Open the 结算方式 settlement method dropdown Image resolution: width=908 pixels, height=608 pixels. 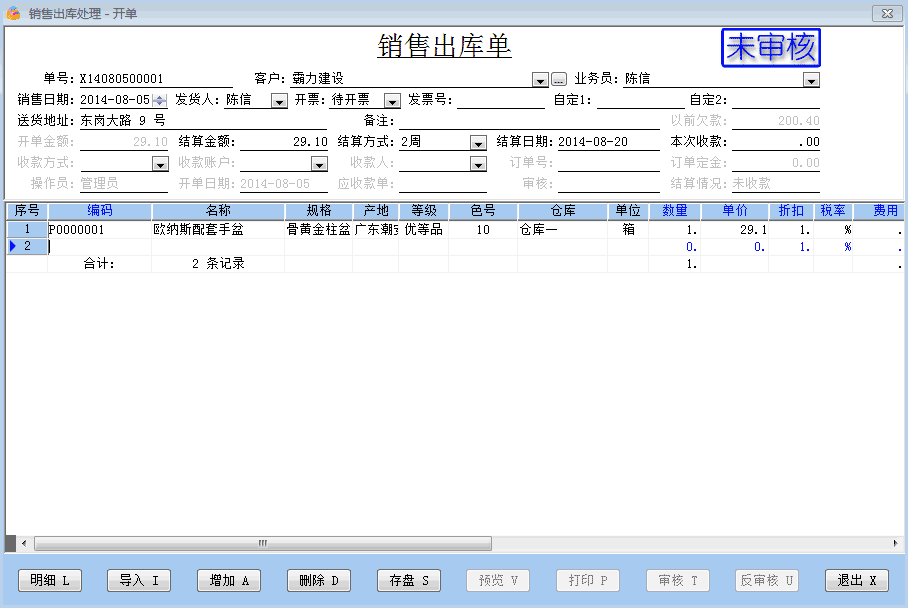click(x=478, y=142)
